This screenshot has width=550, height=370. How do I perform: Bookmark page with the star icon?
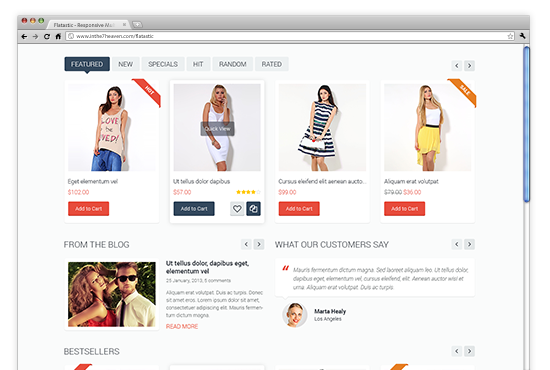[510, 36]
